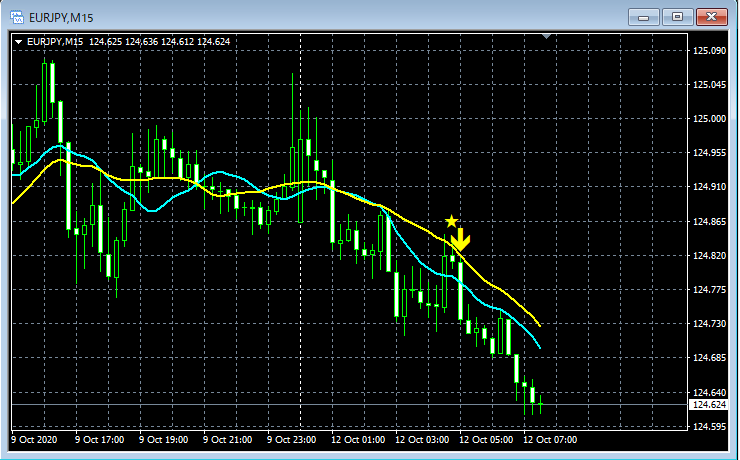This screenshot has width=740, height=460.
Task: Click the yellow star marker on chart
Action: pyautogui.click(x=451, y=221)
